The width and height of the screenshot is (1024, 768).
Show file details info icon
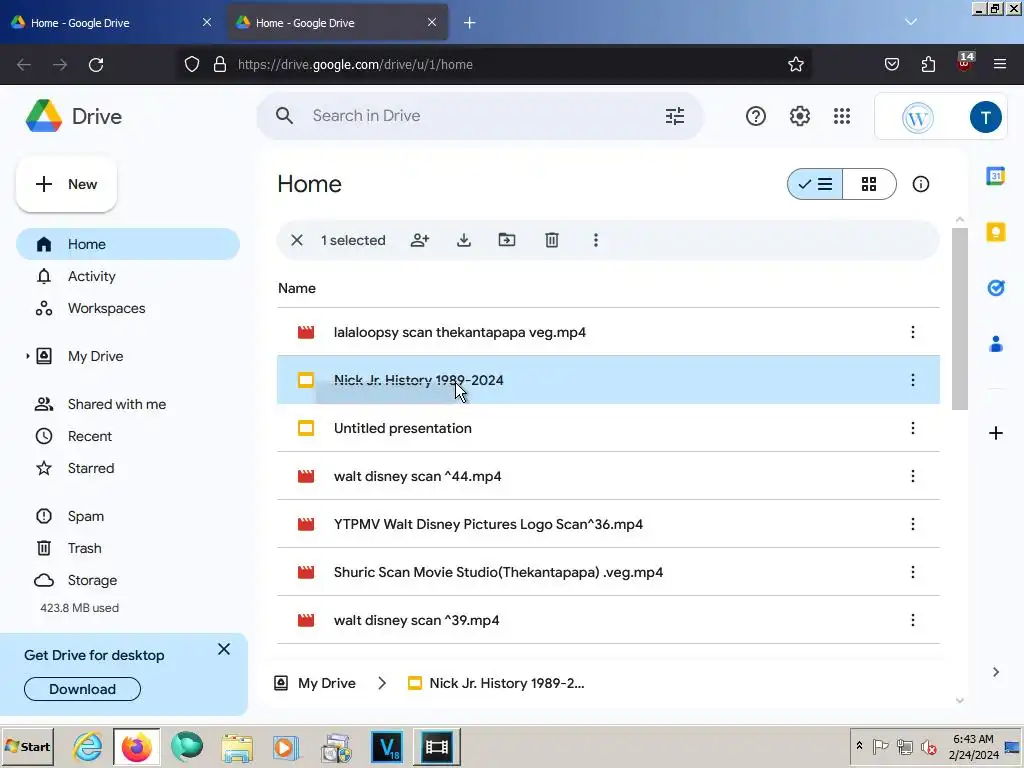click(x=921, y=184)
